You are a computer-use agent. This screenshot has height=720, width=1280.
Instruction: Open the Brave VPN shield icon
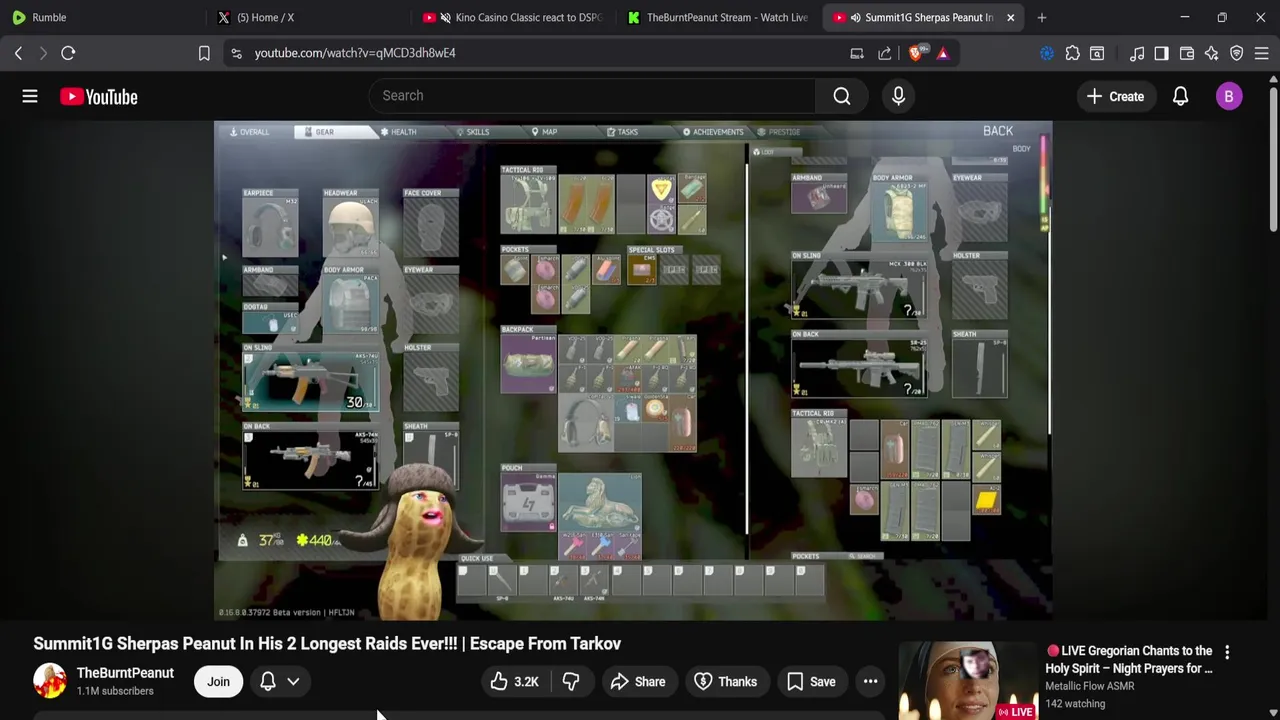click(1237, 53)
